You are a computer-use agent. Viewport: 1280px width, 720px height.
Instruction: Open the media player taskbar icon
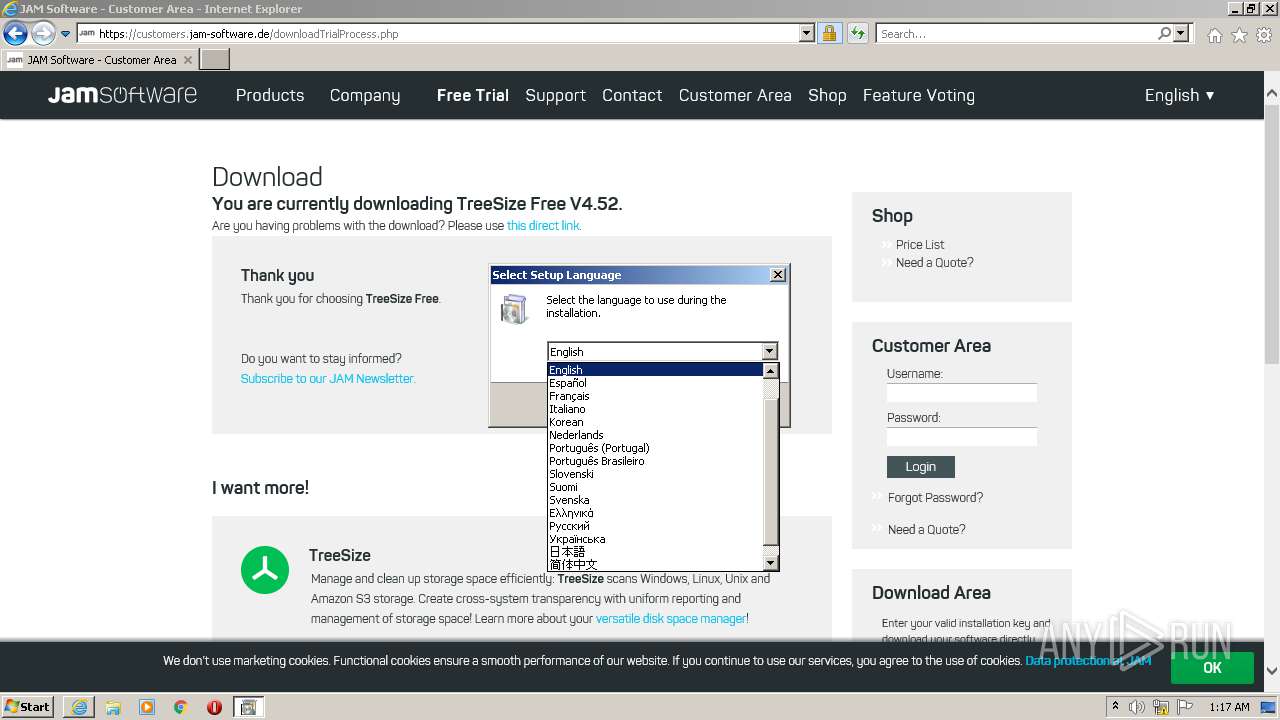click(x=147, y=707)
